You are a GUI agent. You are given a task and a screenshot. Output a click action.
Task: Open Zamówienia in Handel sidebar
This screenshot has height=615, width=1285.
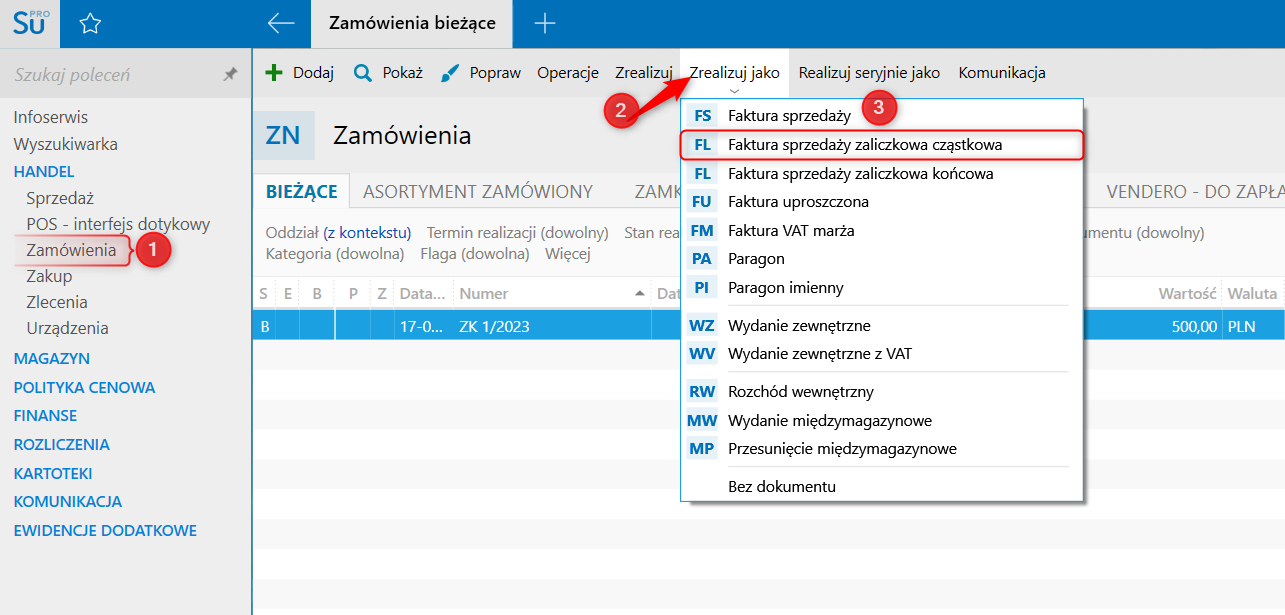(71, 250)
